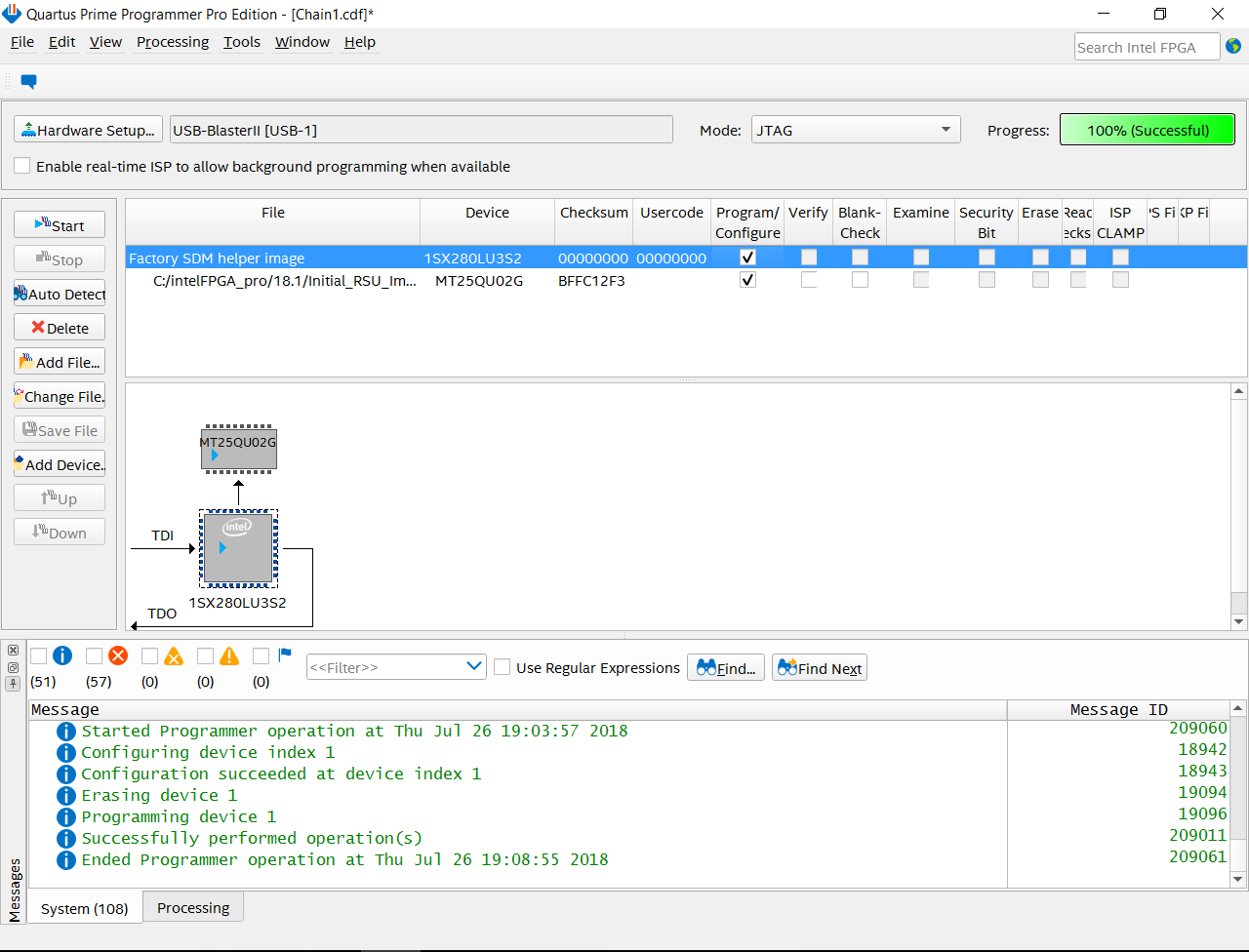Check Verify for Factory SDM helper image
Image resolution: width=1249 pixels, height=952 pixels.
(x=809, y=258)
